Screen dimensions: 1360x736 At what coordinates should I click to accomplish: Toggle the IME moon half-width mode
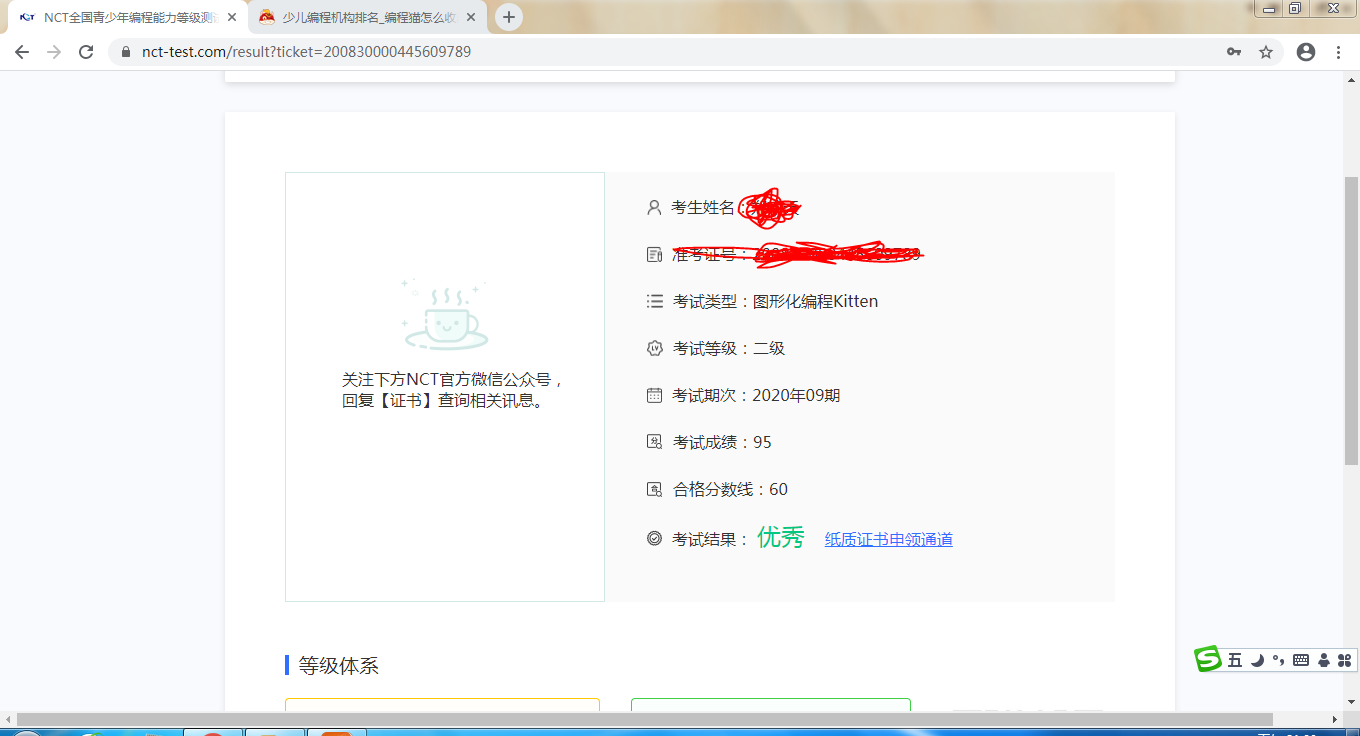coord(1258,660)
